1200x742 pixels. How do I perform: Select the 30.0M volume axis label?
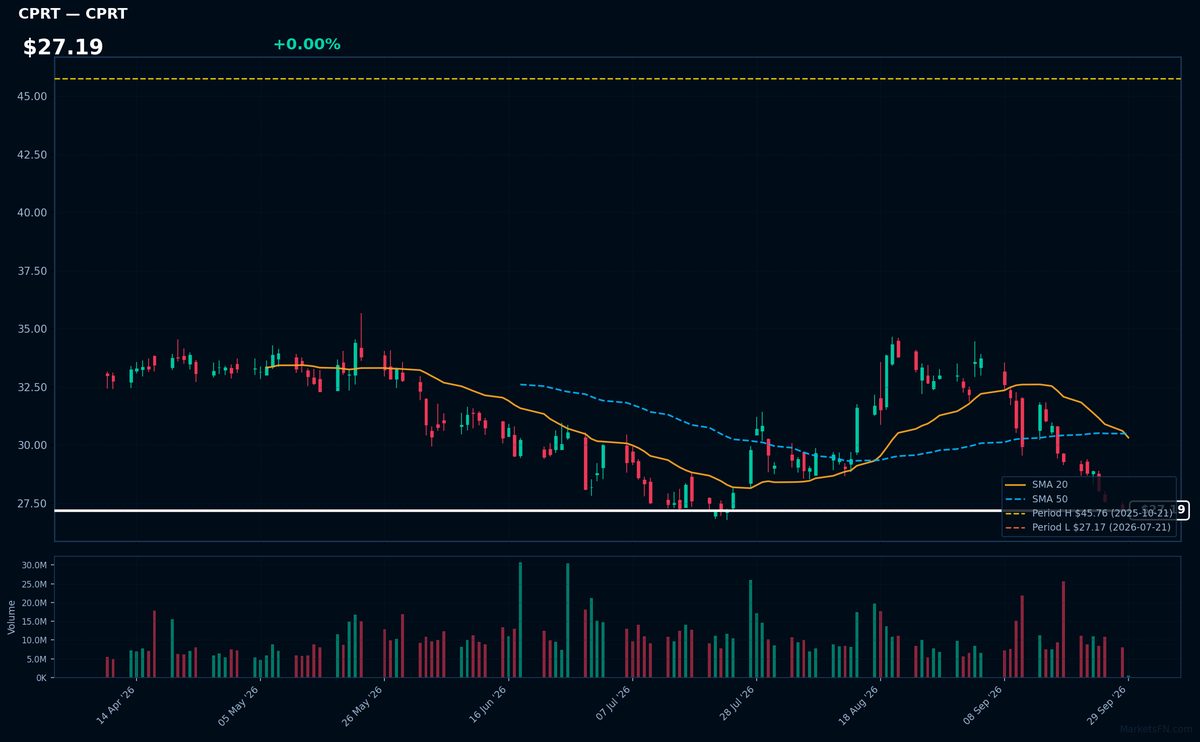34,566
